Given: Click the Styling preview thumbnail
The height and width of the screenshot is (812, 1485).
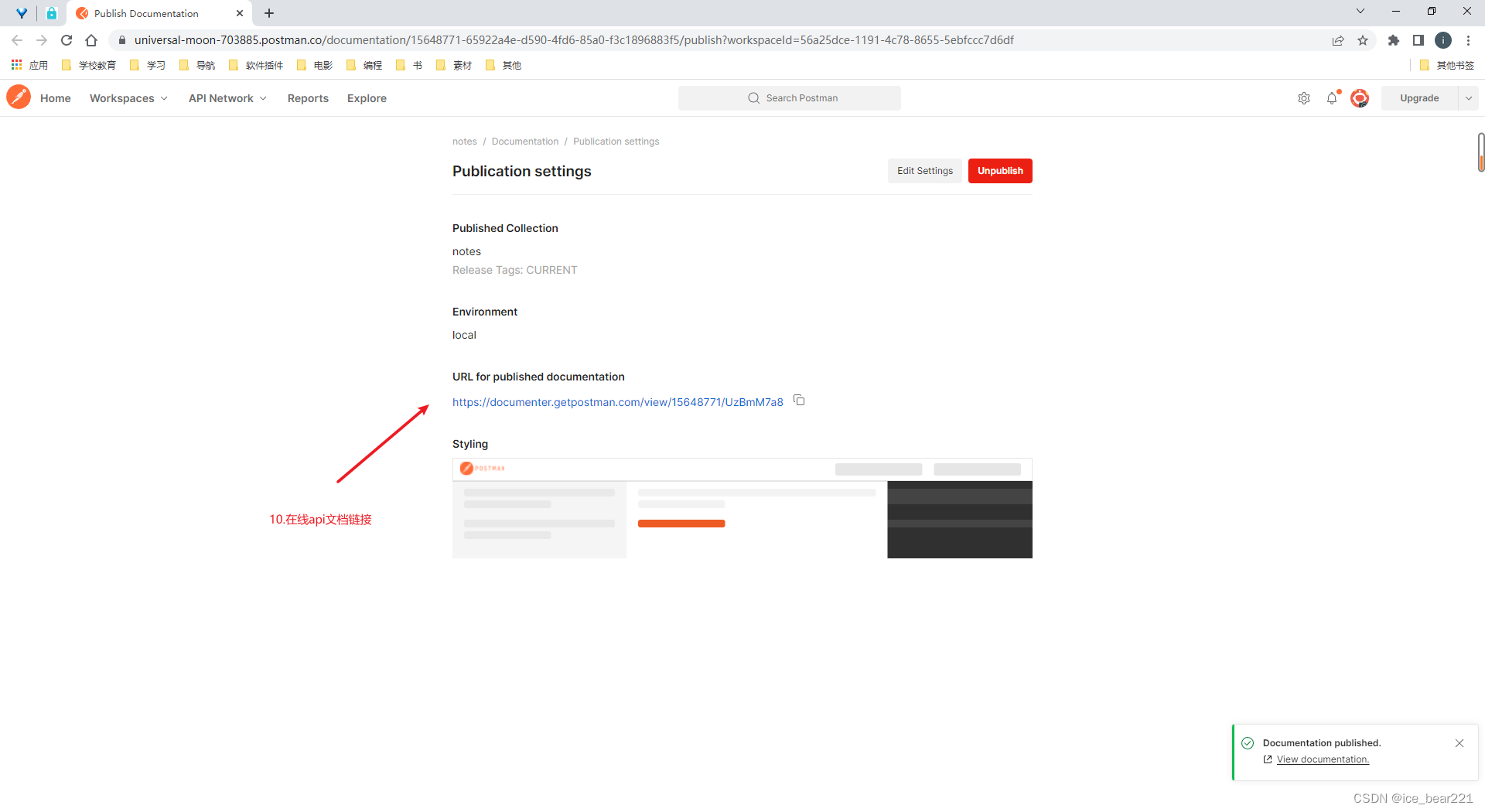Looking at the screenshot, I should pos(742,508).
